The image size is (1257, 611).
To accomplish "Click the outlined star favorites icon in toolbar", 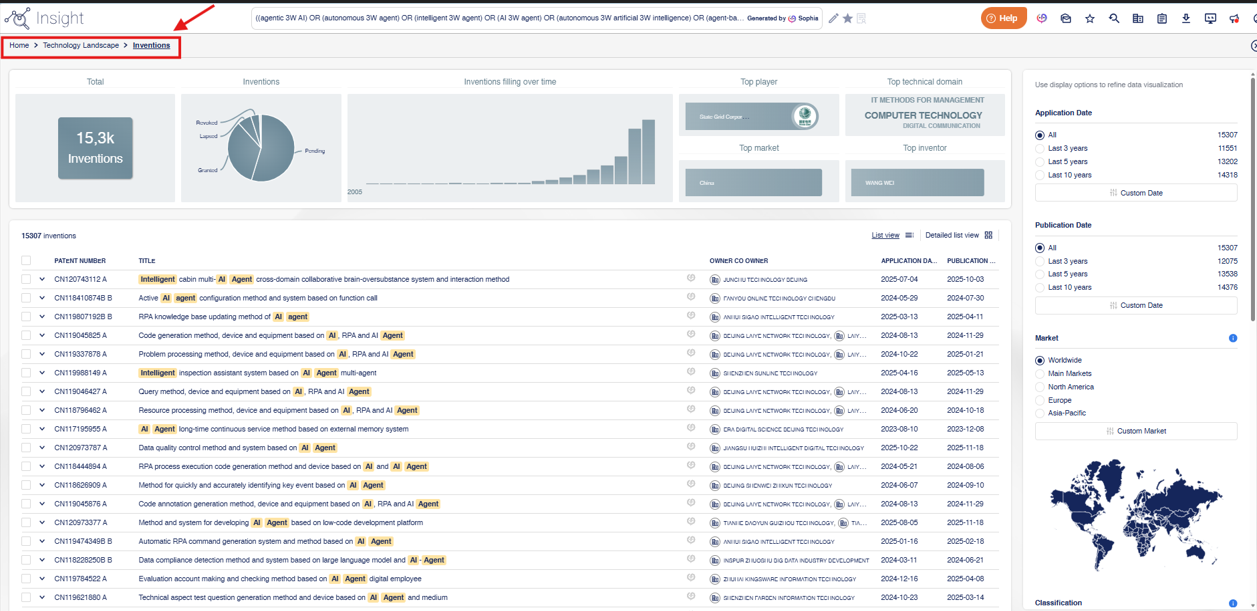I will 1090,18.
